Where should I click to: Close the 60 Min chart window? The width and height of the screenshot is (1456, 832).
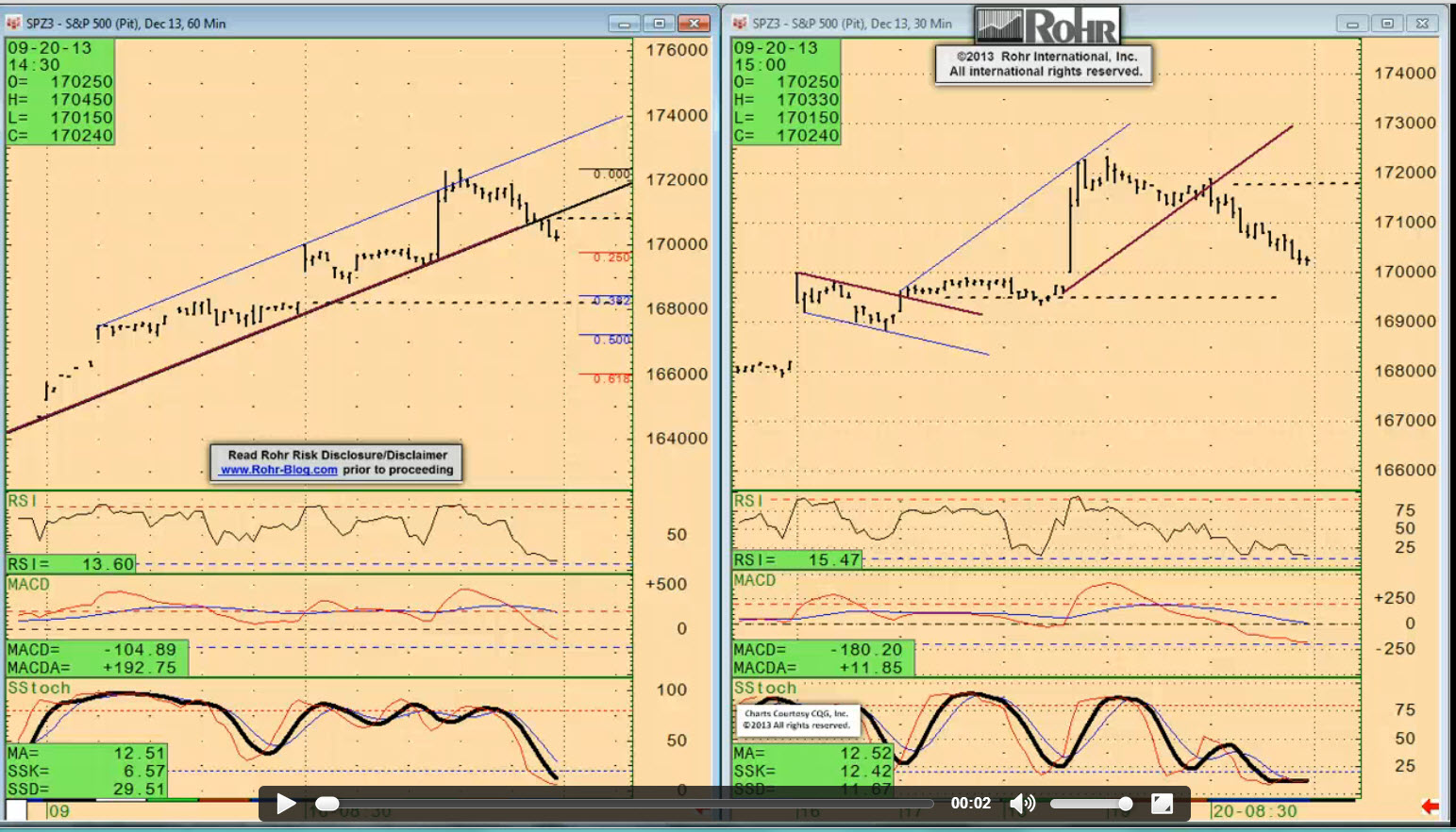tap(695, 24)
